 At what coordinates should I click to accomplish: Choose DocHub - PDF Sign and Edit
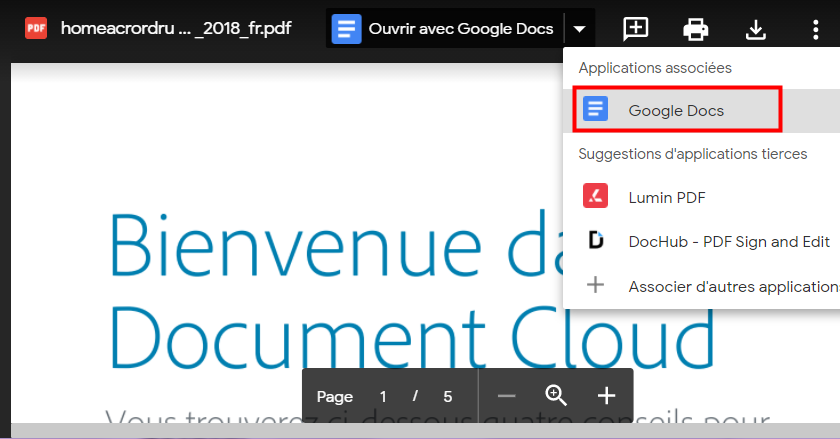pos(701,241)
